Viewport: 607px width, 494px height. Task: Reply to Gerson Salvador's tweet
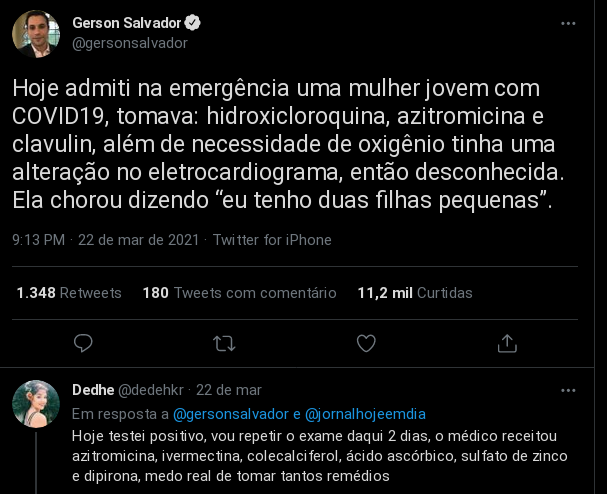click(x=84, y=343)
